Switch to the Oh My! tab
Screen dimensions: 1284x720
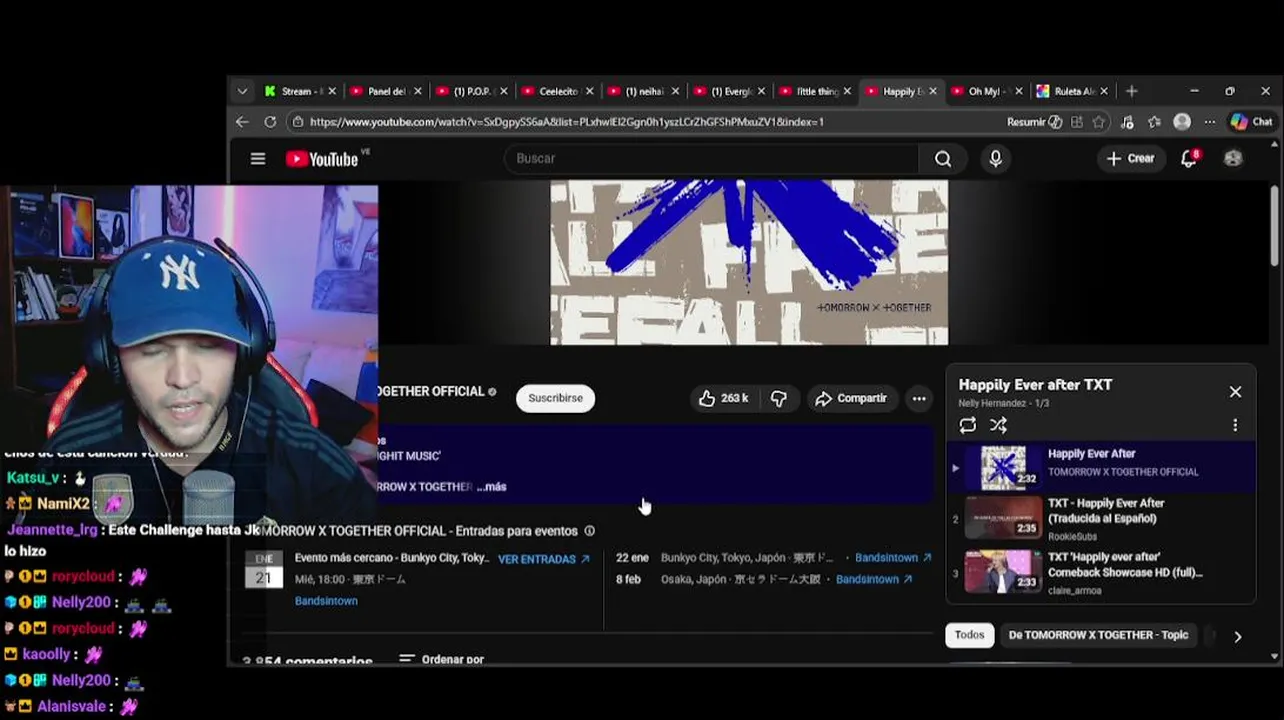point(987,91)
